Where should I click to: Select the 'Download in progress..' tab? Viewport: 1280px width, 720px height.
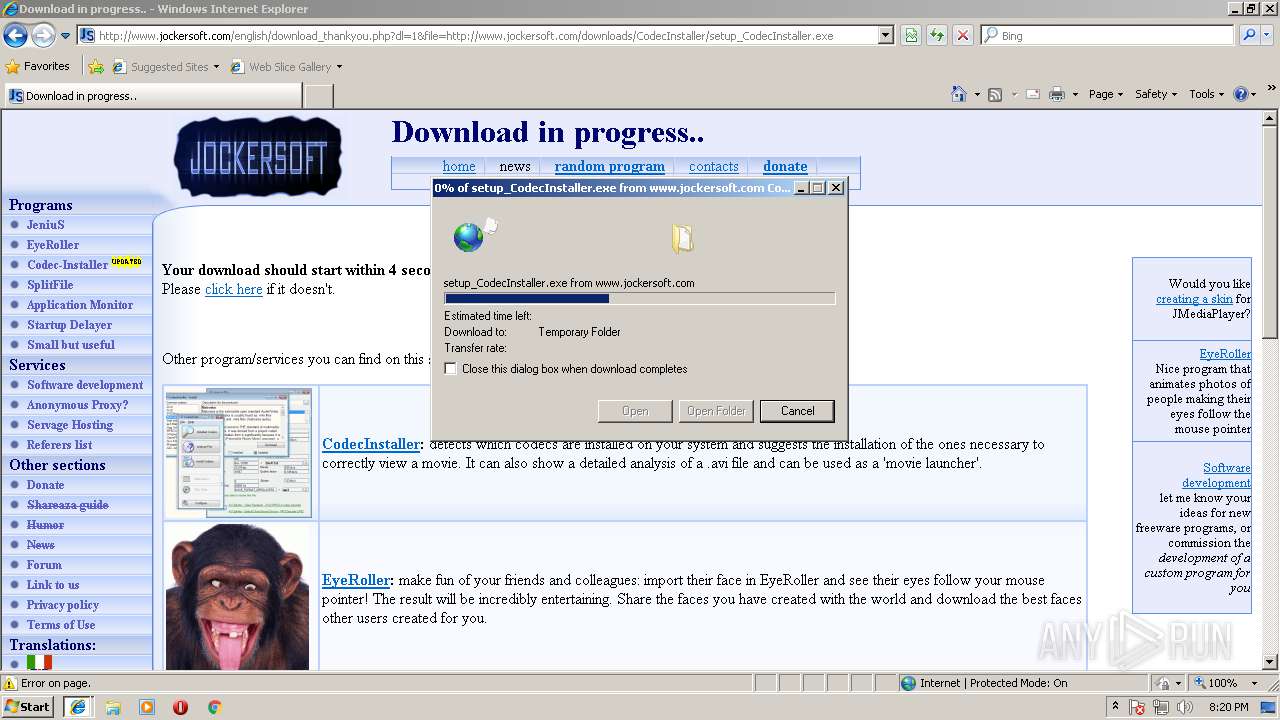[152, 96]
